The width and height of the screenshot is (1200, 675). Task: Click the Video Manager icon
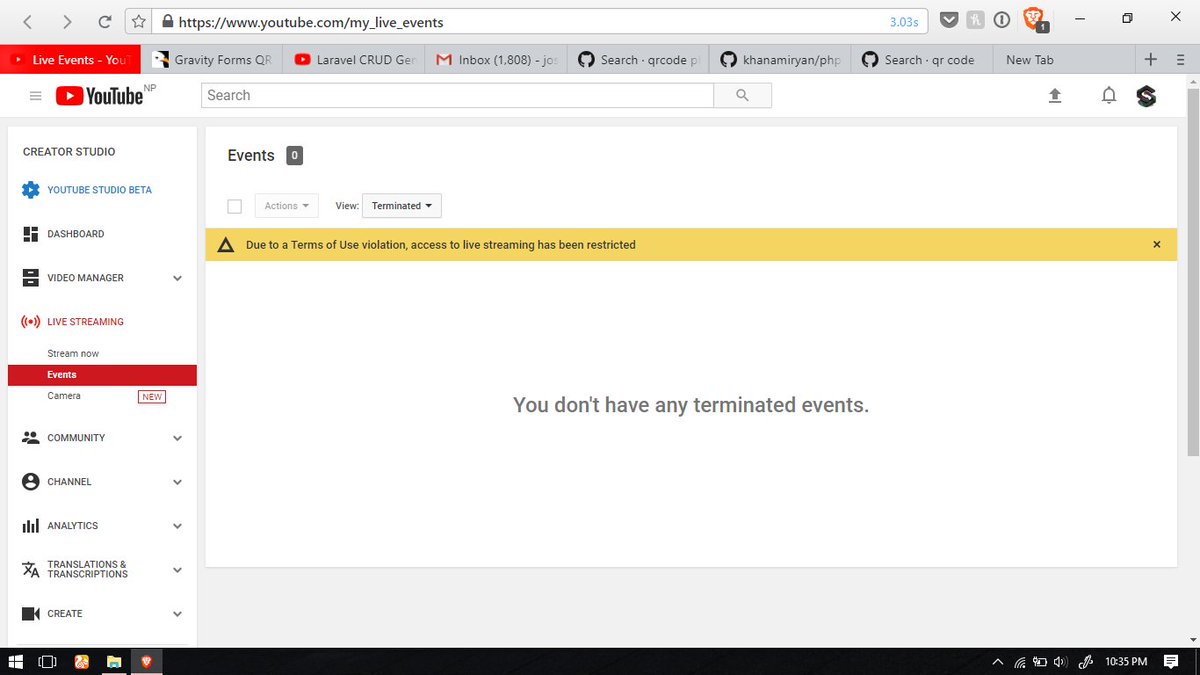tap(30, 278)
